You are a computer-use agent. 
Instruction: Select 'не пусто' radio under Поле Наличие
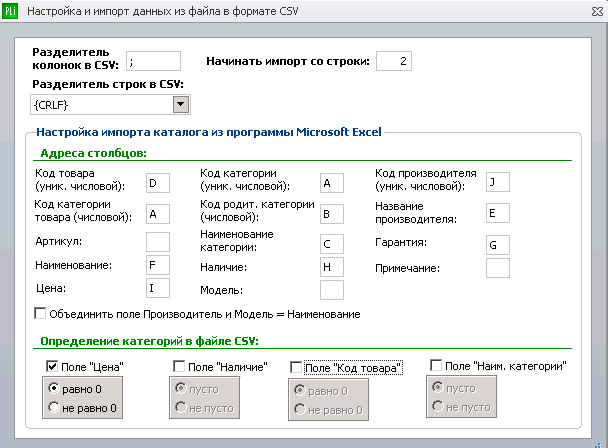tap(181, 407)
